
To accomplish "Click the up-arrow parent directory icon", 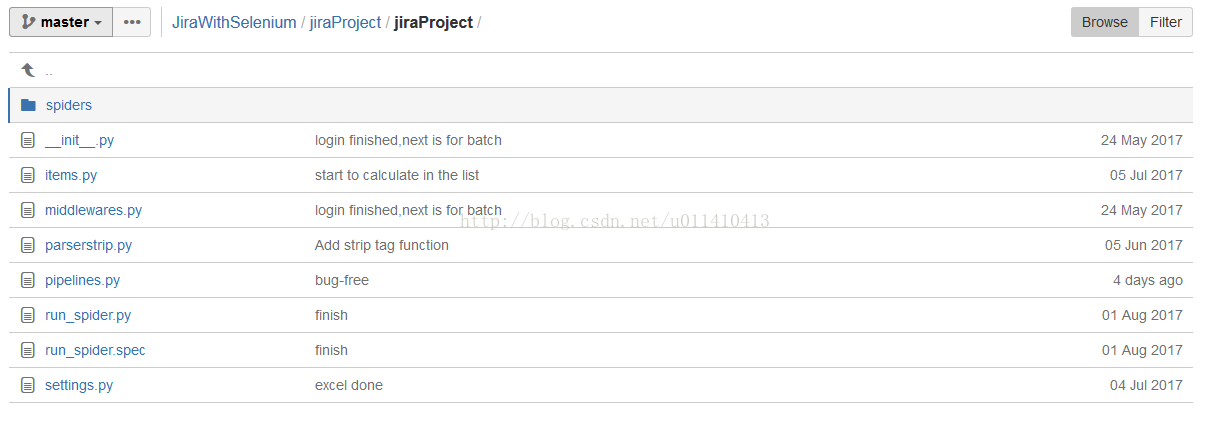I will click(x=28, y=70).
